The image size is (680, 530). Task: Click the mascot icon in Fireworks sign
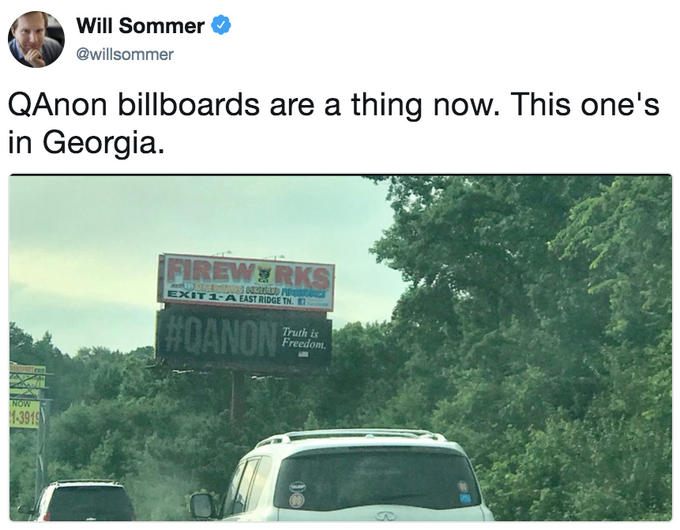pyautogui.click(x=264, y=275)
